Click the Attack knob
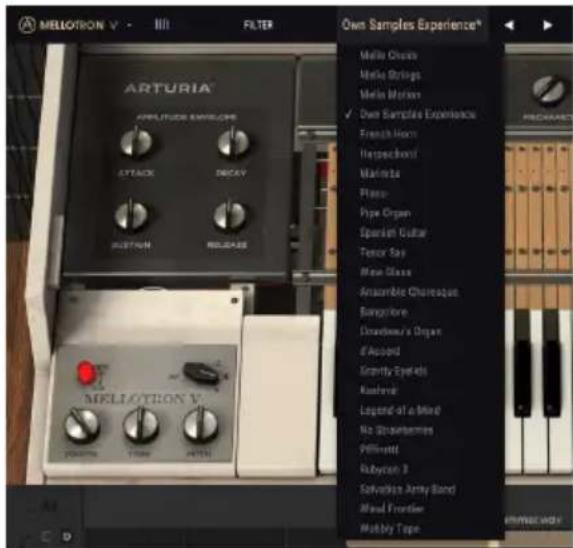 pyautogui.click(x=136, y=143)
